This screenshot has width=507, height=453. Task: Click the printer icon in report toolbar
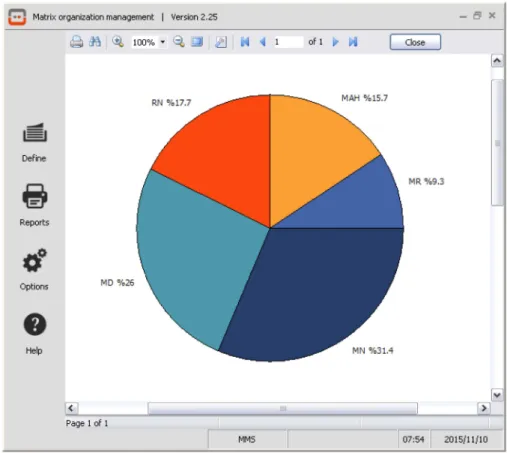pos(76,42)
